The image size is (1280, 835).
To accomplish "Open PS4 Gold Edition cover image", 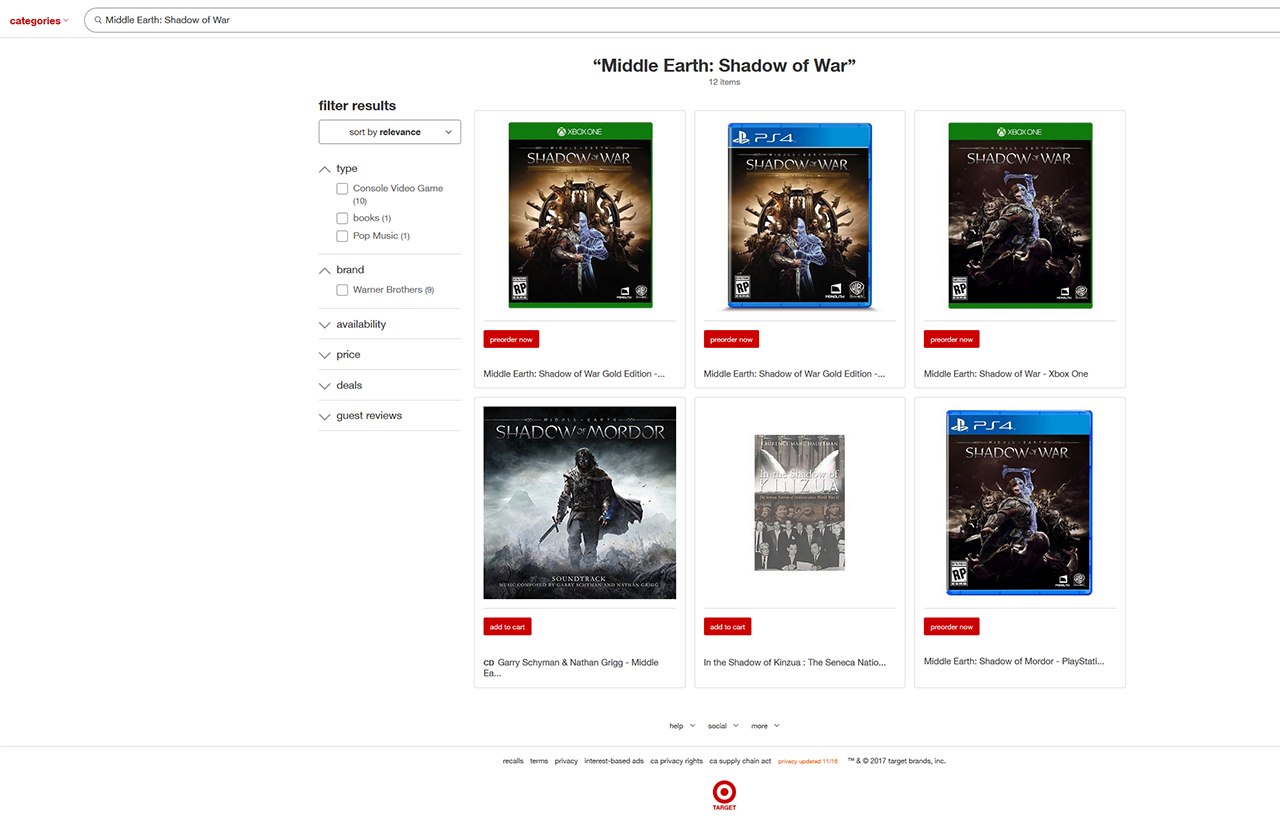I will pyautogui.click(x=800, y=215).
